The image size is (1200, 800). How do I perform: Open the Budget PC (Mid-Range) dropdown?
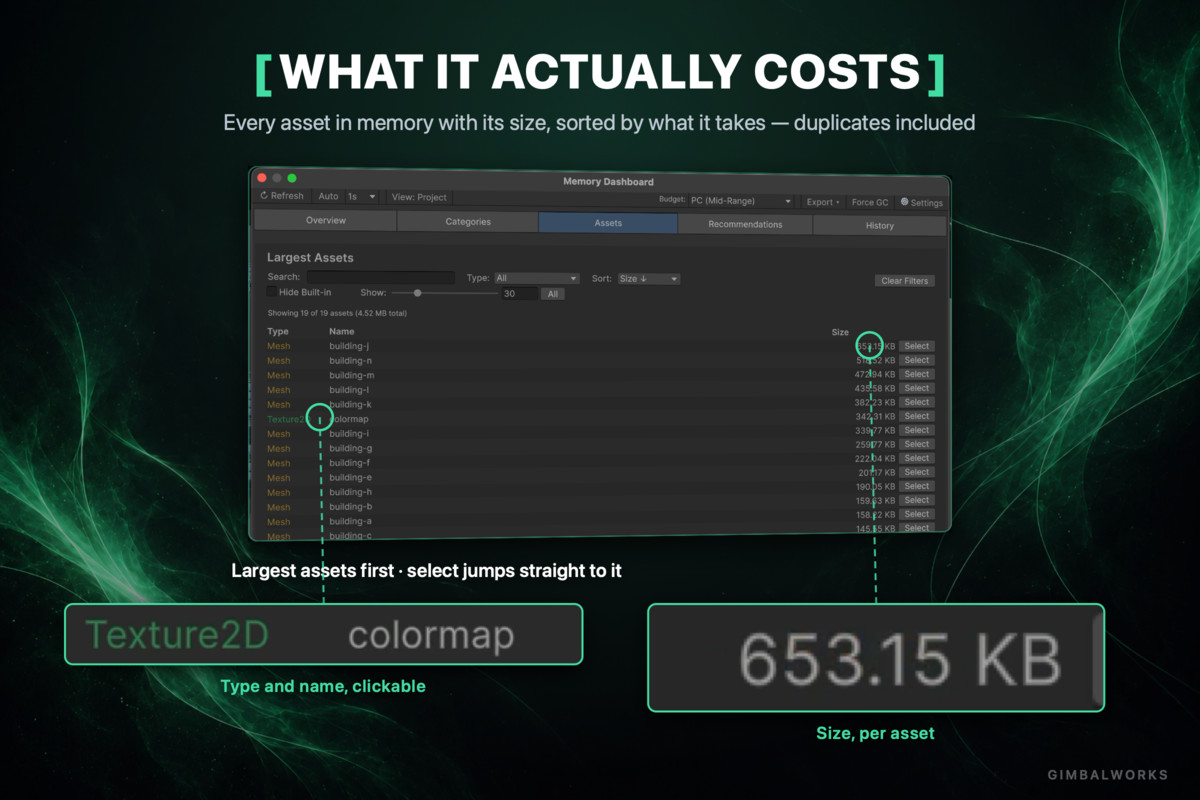point(741,201)
